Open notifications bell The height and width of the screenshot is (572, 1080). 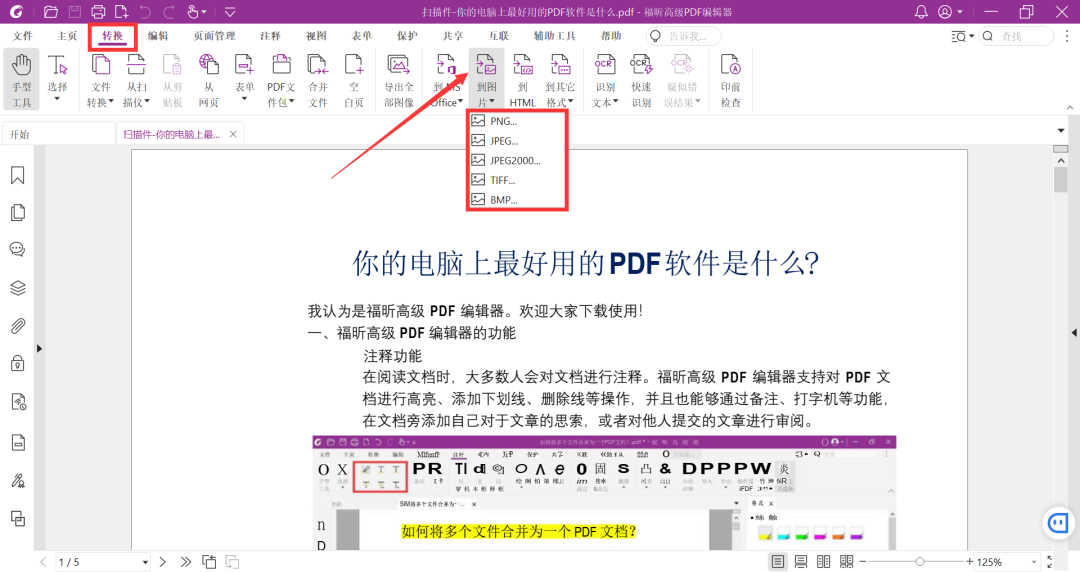(x=921, y=12)
